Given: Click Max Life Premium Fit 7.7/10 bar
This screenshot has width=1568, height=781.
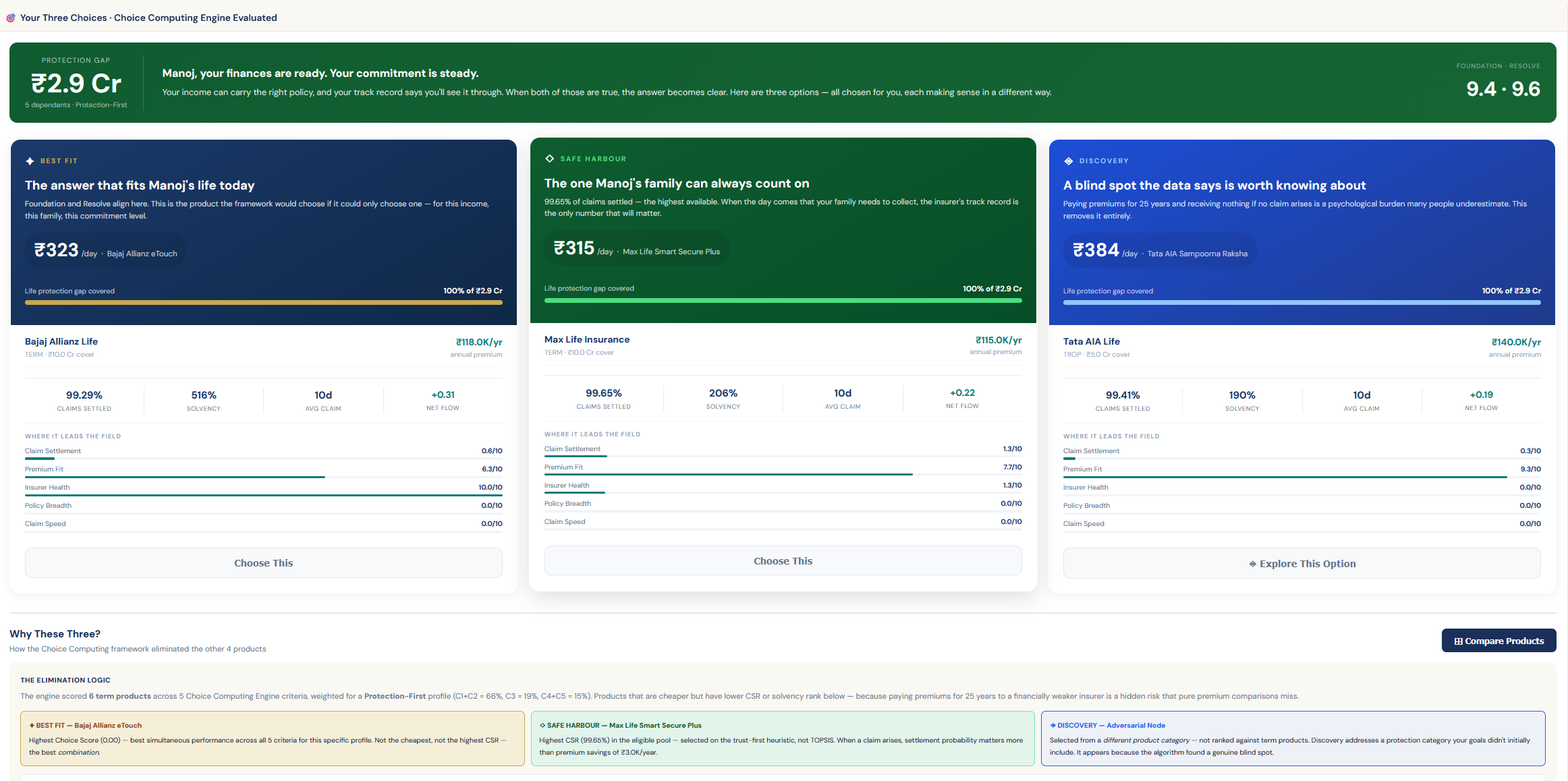Looking at the screenshot, I should 783,475.
